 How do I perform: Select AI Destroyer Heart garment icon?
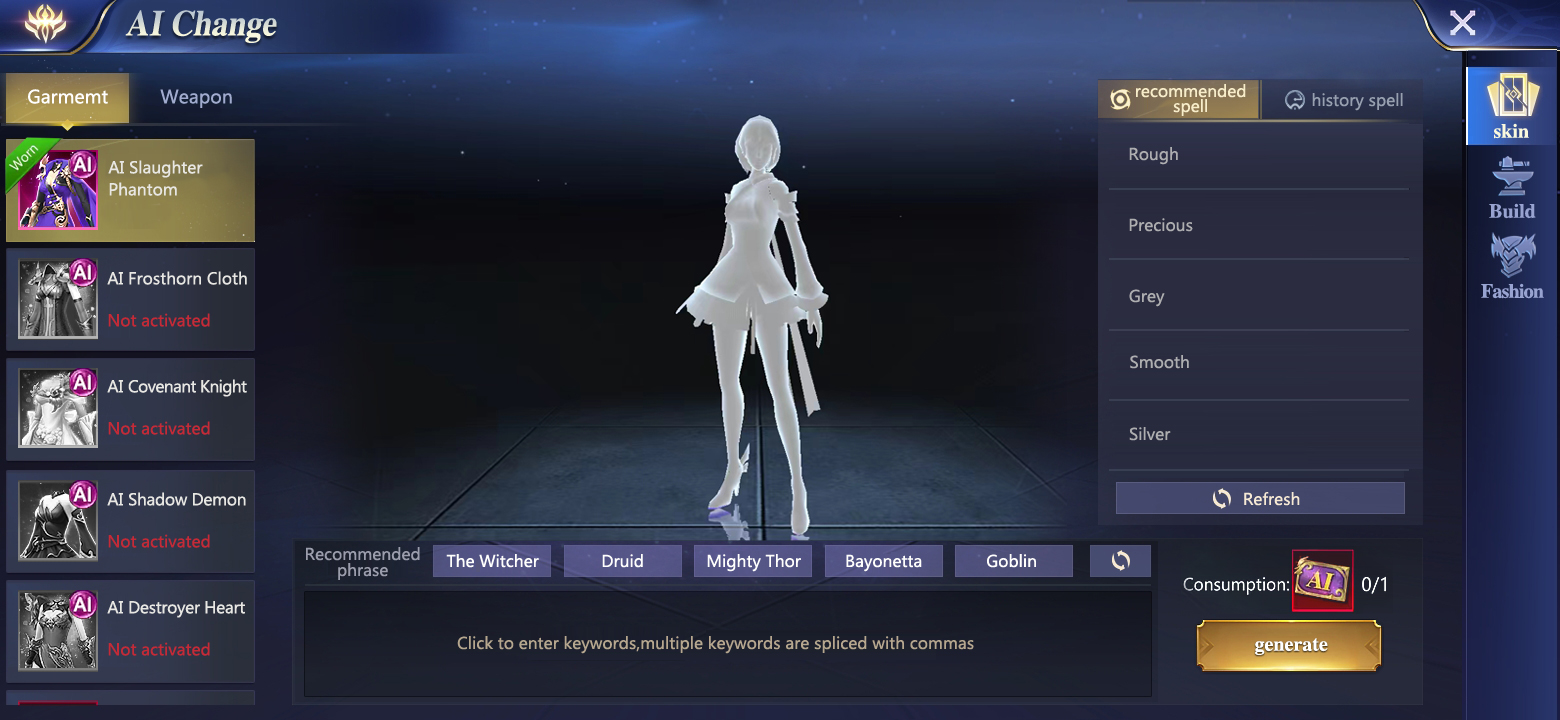[x=58, y=629]
